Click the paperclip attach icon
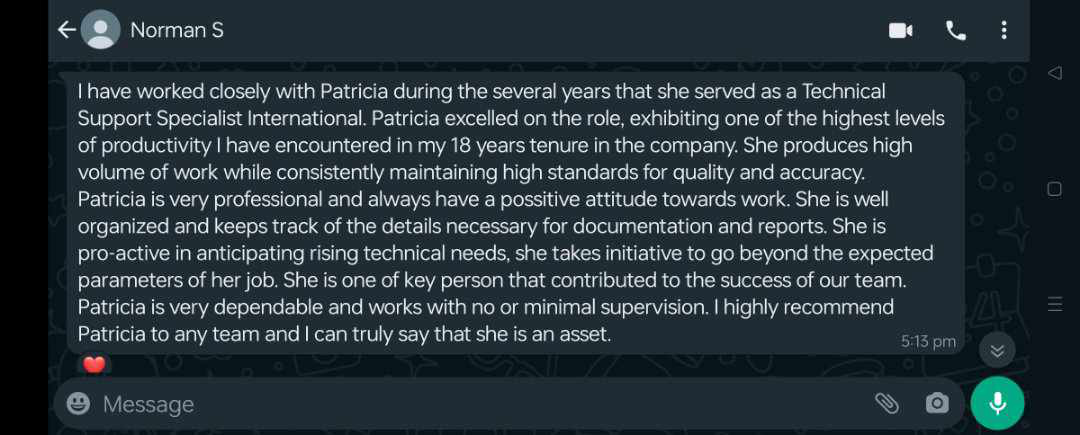Viewport: 1080px width, 435px height. (x=886, y=403)
